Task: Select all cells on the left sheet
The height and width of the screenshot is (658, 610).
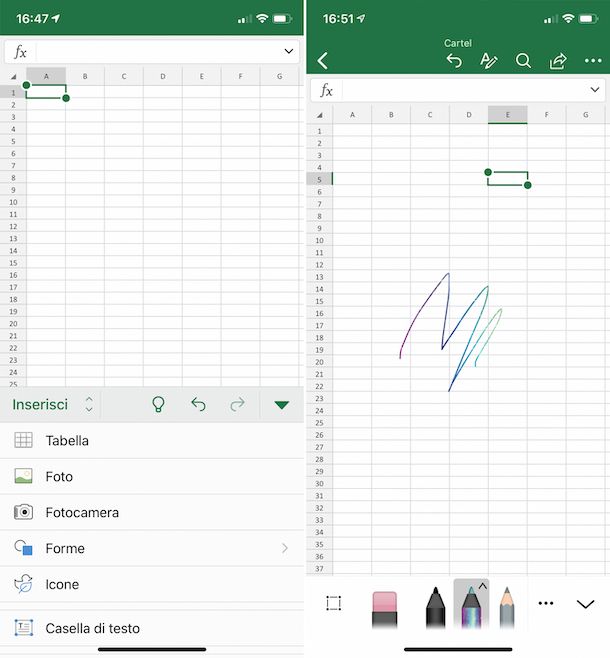Action: [13, 76]
